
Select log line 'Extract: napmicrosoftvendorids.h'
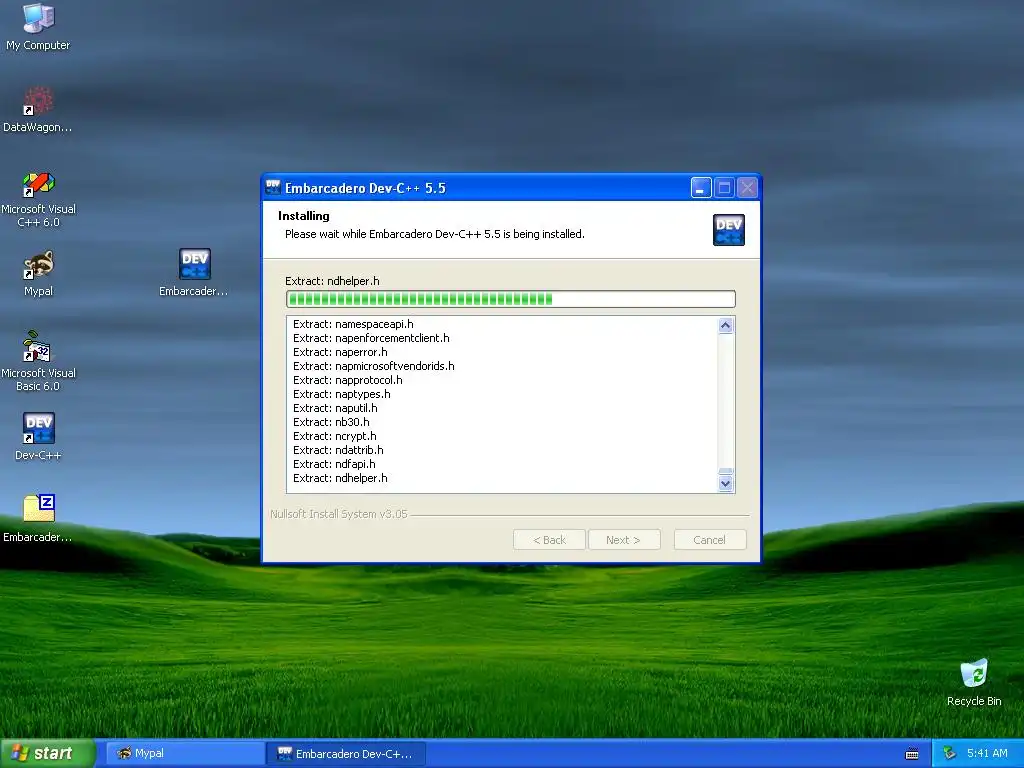pos(374,366)
